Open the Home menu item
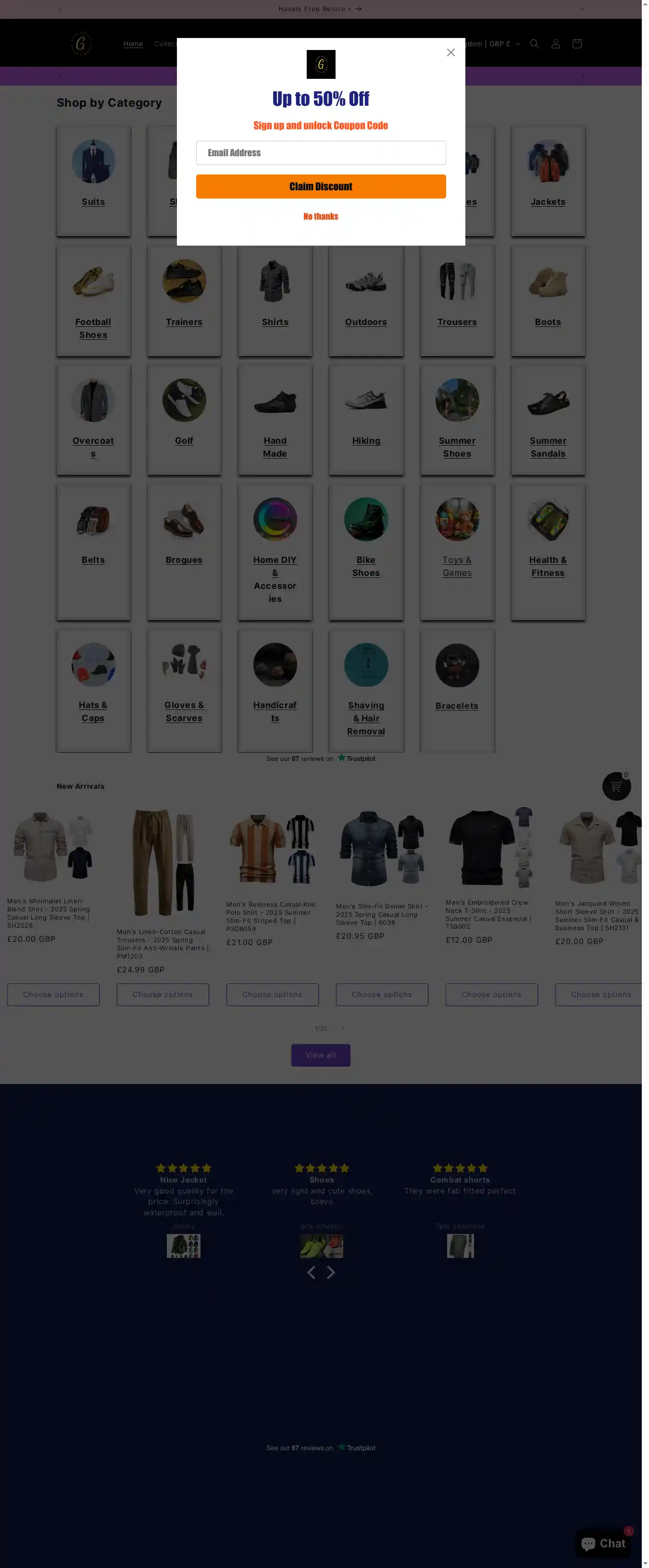The image size is (649, 1568). pos(133,44)
